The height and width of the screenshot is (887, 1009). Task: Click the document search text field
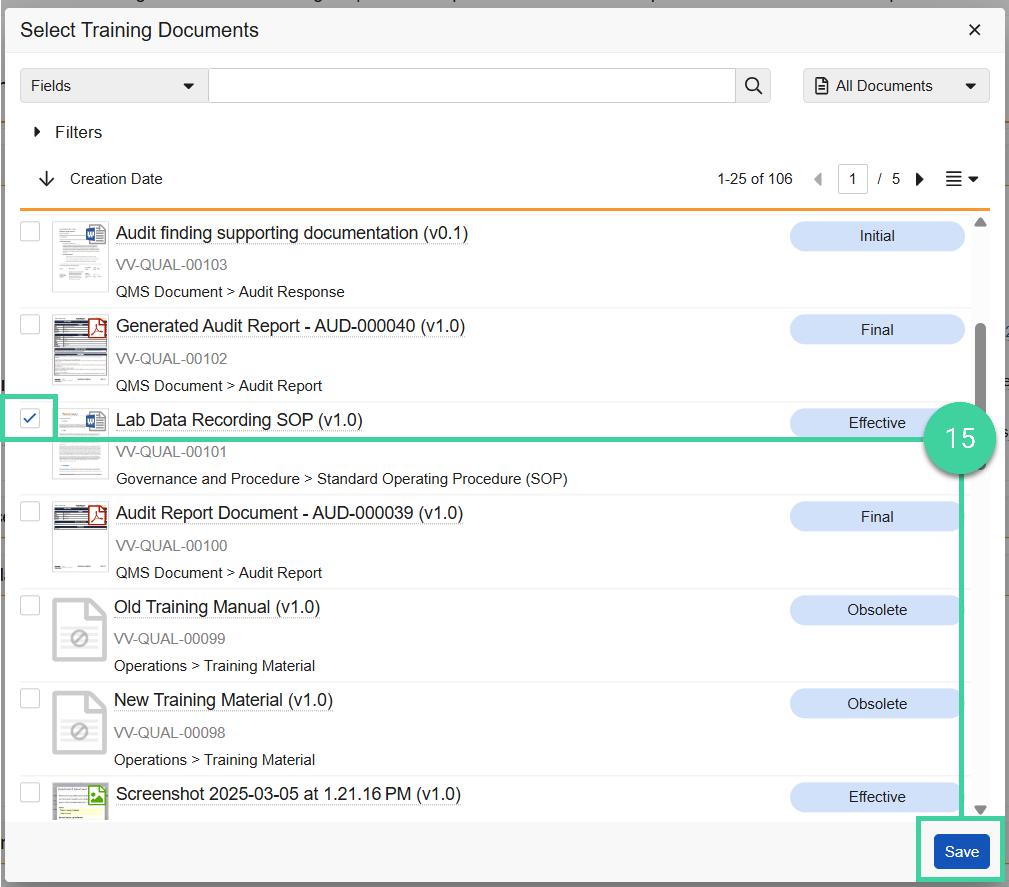(471, 86)
